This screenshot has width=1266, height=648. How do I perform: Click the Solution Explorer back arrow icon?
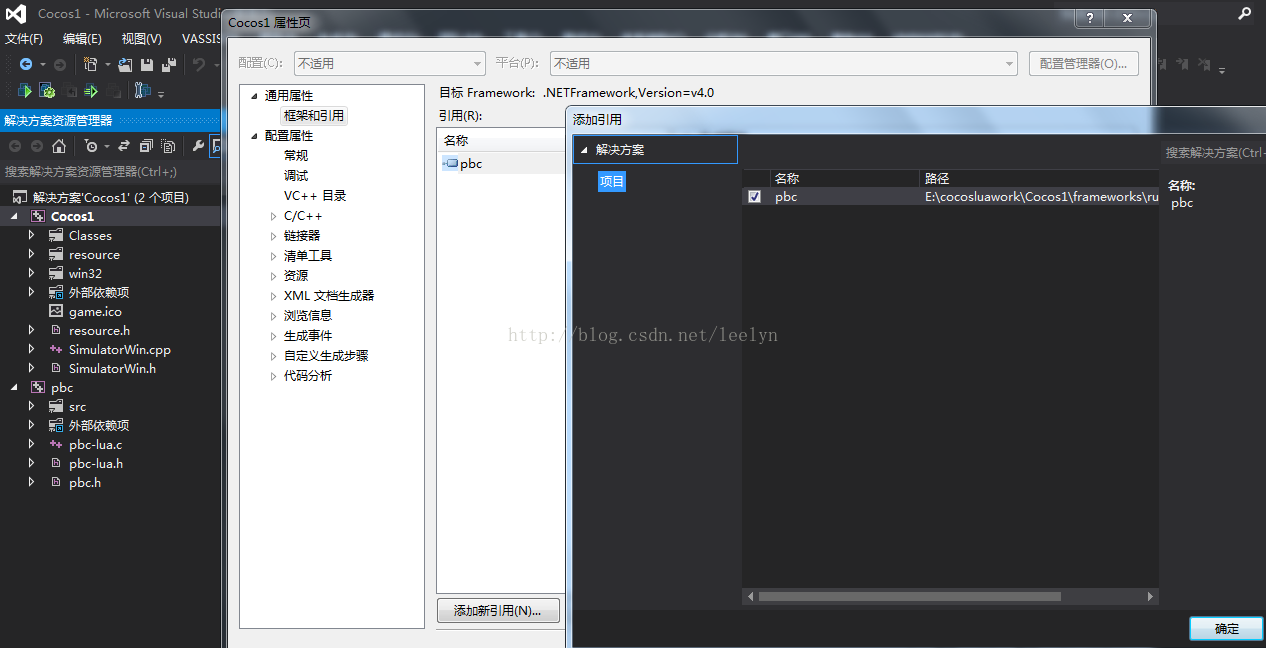pyautogui.click(x=15, y=146)
